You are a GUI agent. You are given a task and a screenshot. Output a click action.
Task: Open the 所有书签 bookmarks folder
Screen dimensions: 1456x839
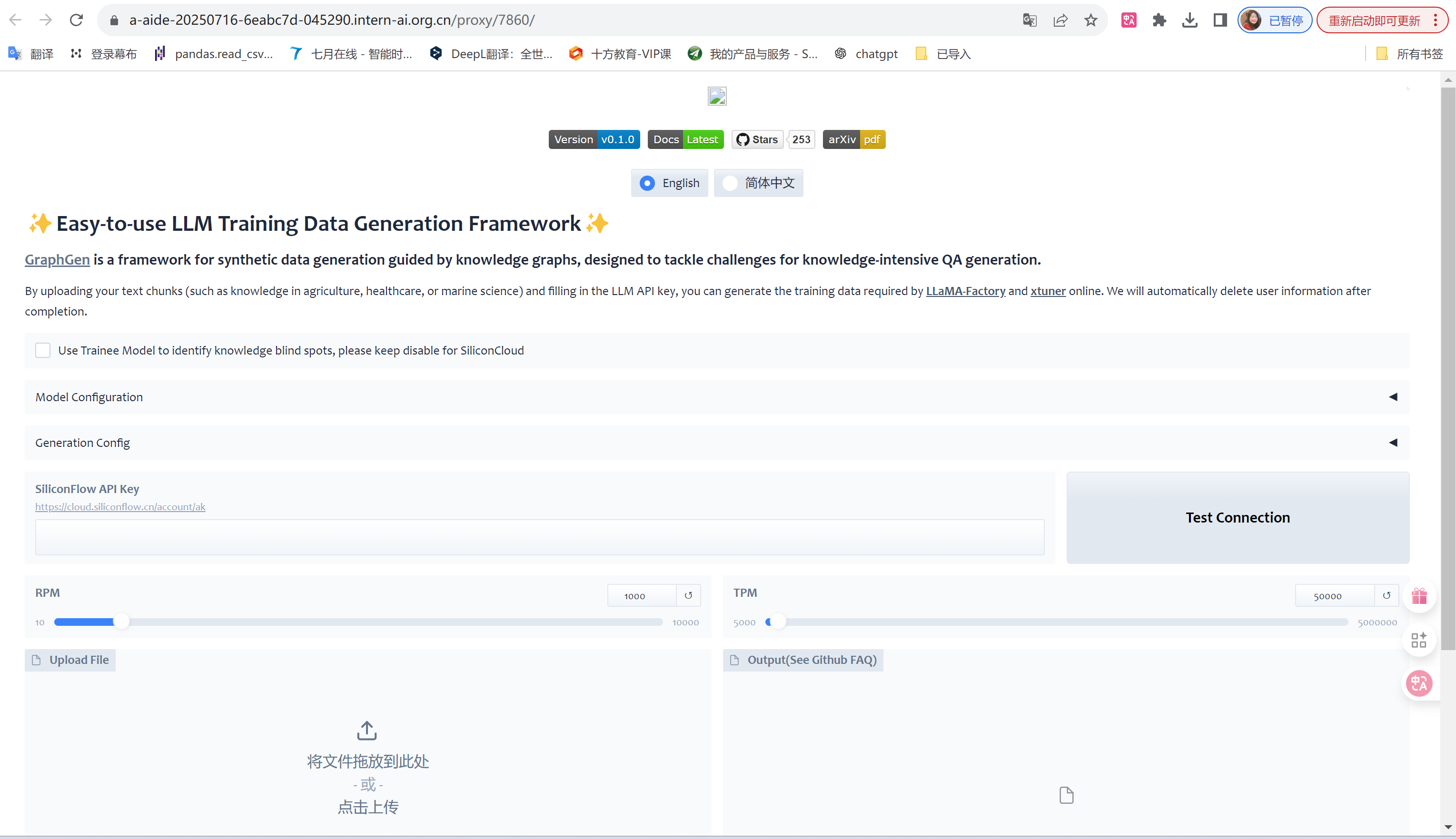click(x=1409, y=54)
